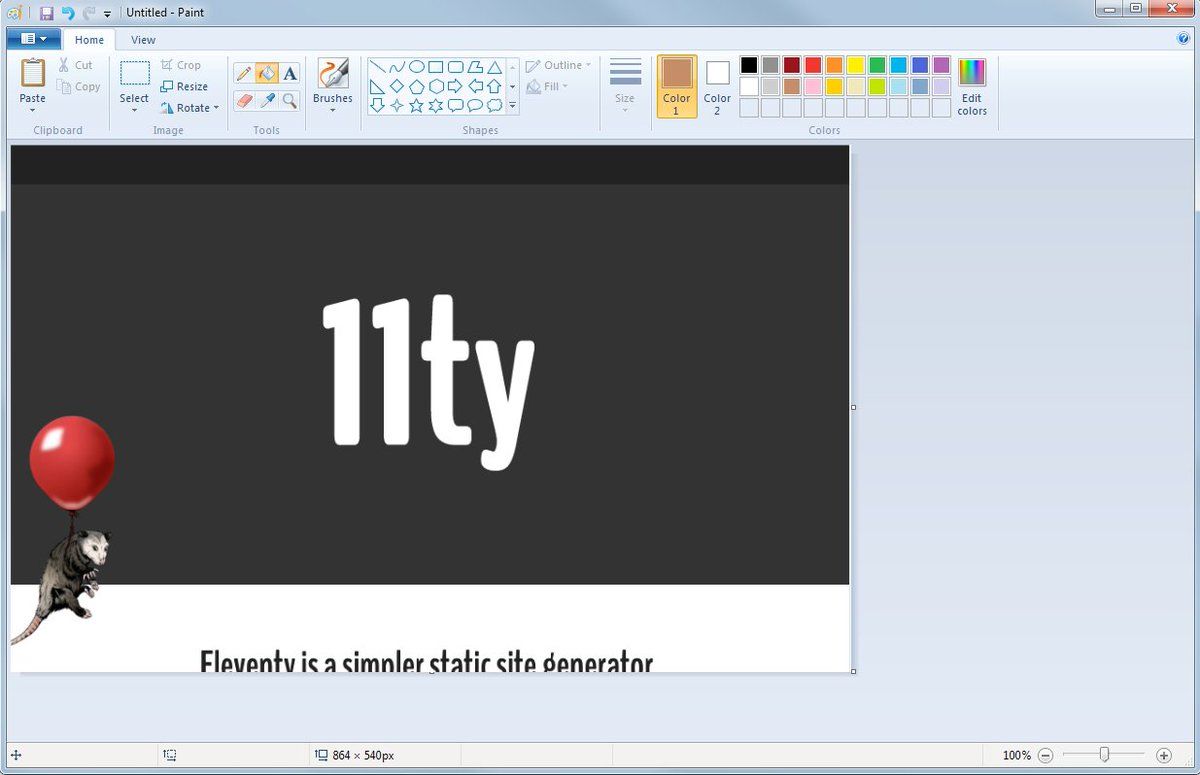The height and width of the screenshot is (775, 1200).
Task: Pick the pink color swatch
Action: click(x=813, y=86)
